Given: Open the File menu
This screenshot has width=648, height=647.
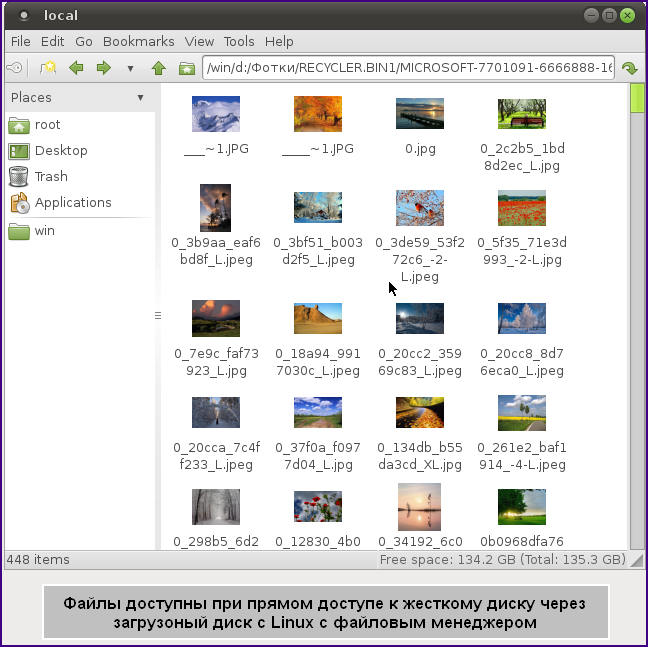Looking at the screenshot, I should [x=20, y=41].
